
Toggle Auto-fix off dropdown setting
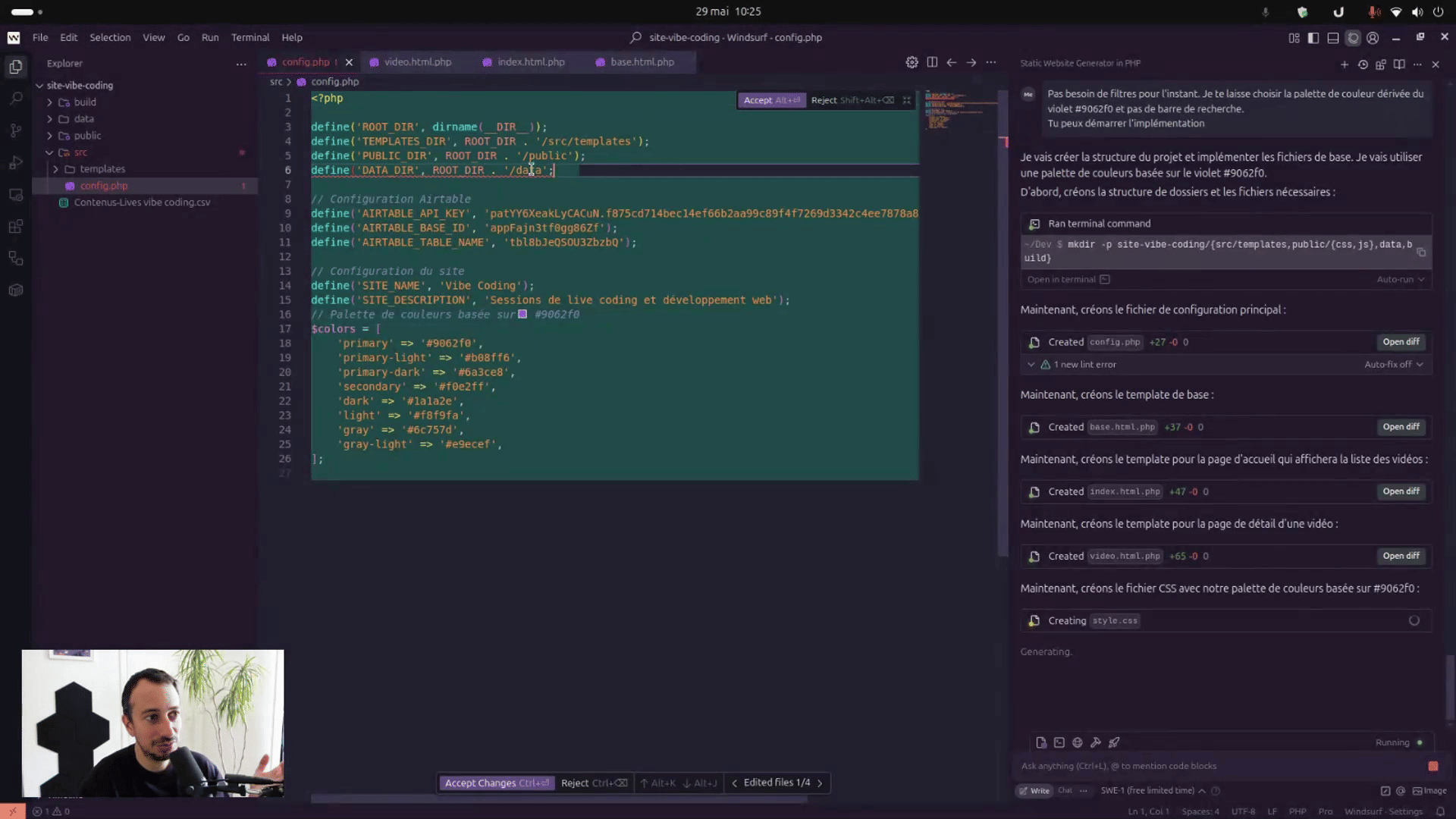(x=1393, y=365)
